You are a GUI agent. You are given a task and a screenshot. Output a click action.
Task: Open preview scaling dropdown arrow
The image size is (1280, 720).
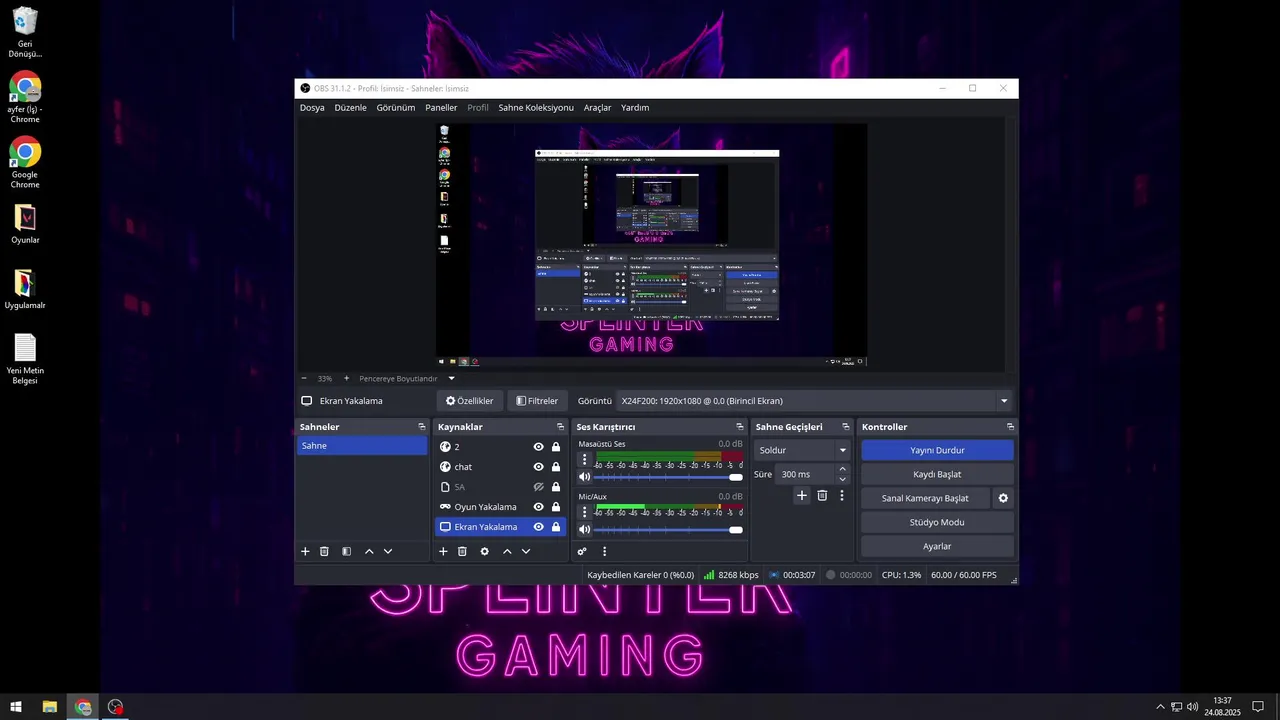(x=451, y=378)
